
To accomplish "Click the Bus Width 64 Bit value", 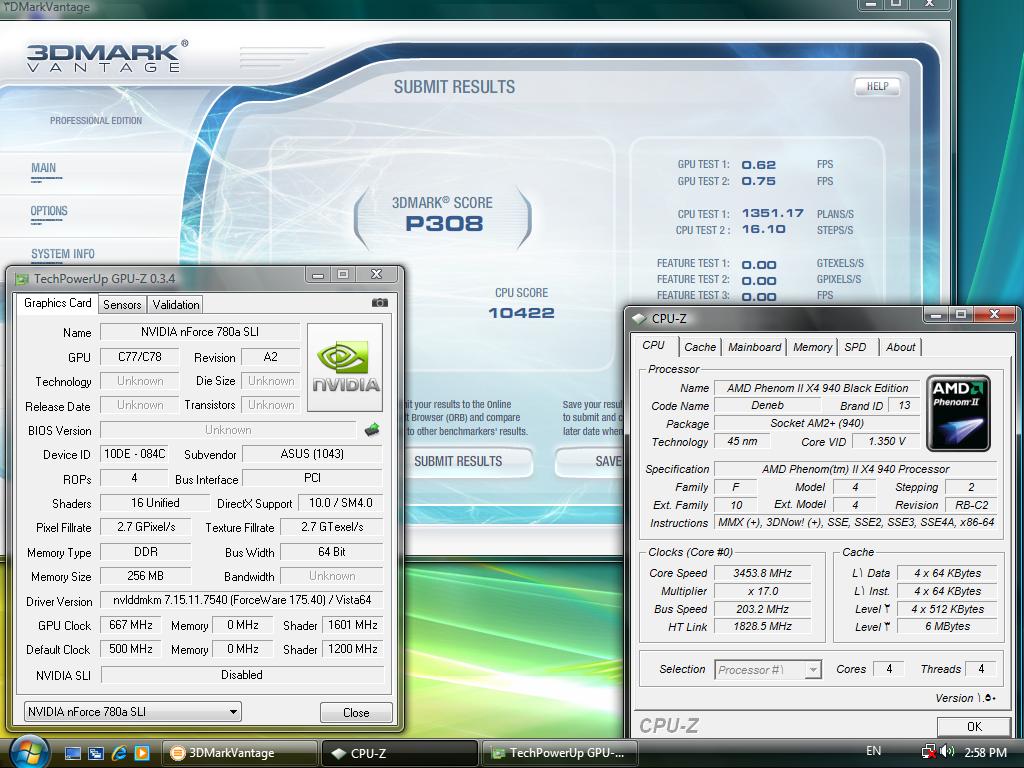I will [x=332, y=552].
